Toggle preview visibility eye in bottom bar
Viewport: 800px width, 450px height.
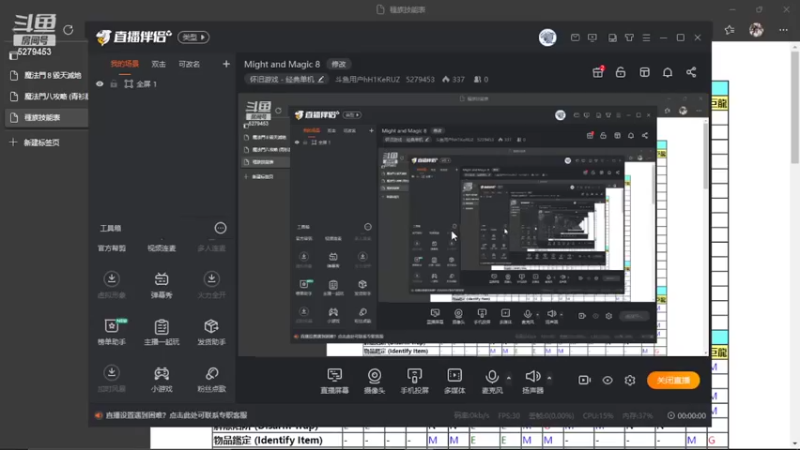(607, 380)
